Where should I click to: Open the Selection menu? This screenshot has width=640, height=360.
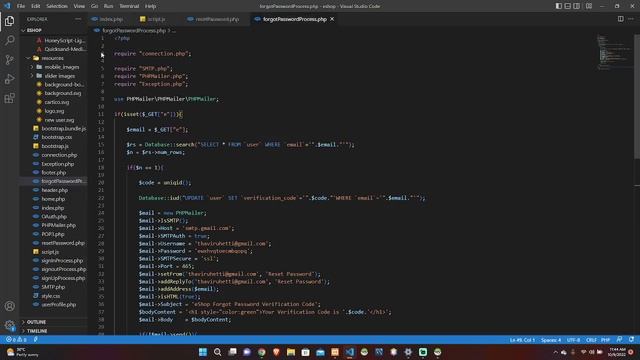click(x=57, y=6)
